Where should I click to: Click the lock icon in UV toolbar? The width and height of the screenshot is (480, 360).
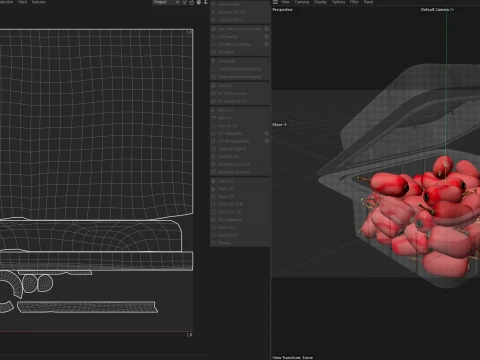point(192,2)
